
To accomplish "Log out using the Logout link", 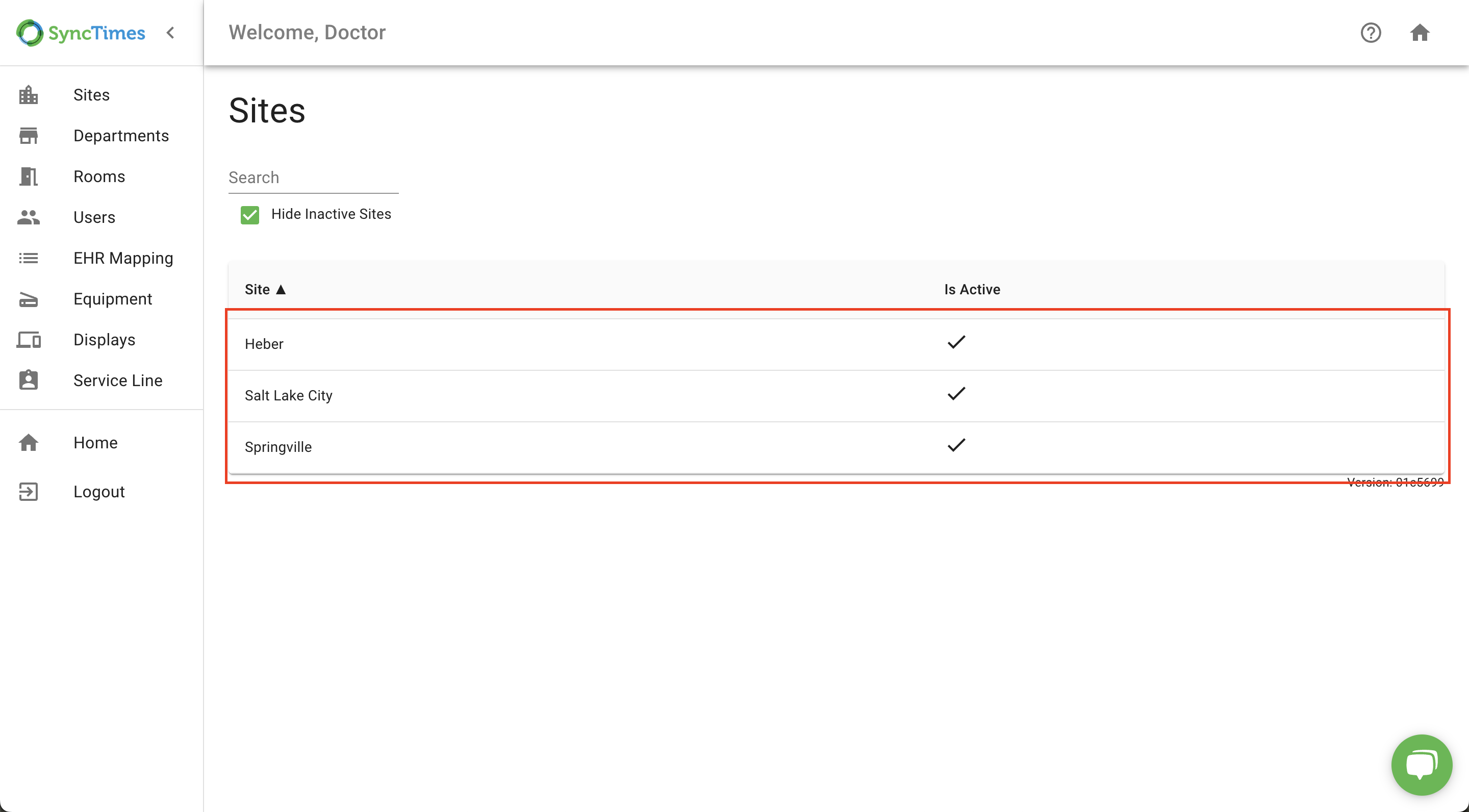I will (99, 492).
